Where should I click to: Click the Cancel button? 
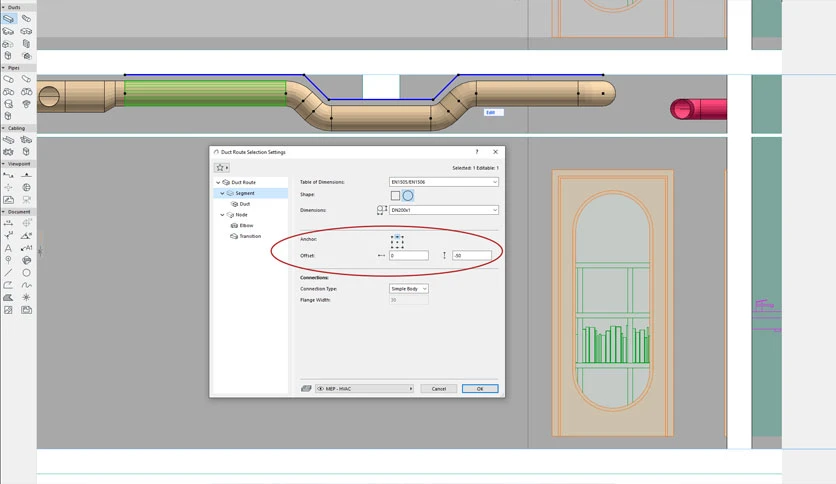(x=438, y=389)
